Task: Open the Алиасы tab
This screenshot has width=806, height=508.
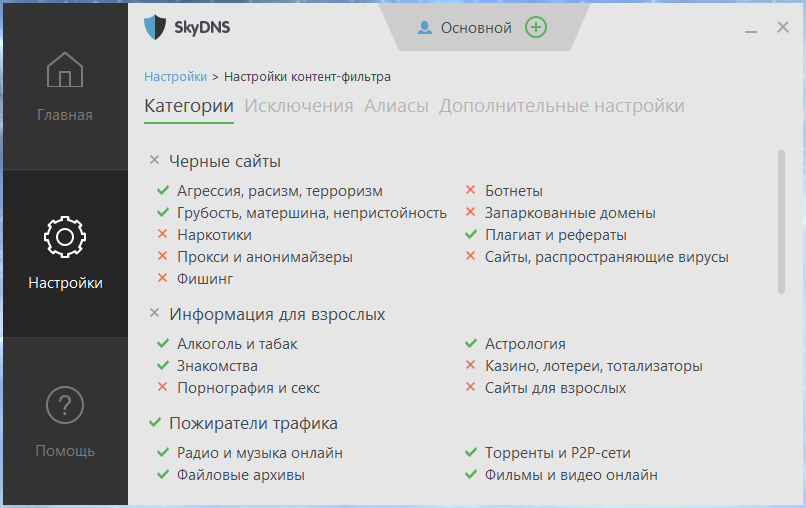Action: (x=396, y=106)
